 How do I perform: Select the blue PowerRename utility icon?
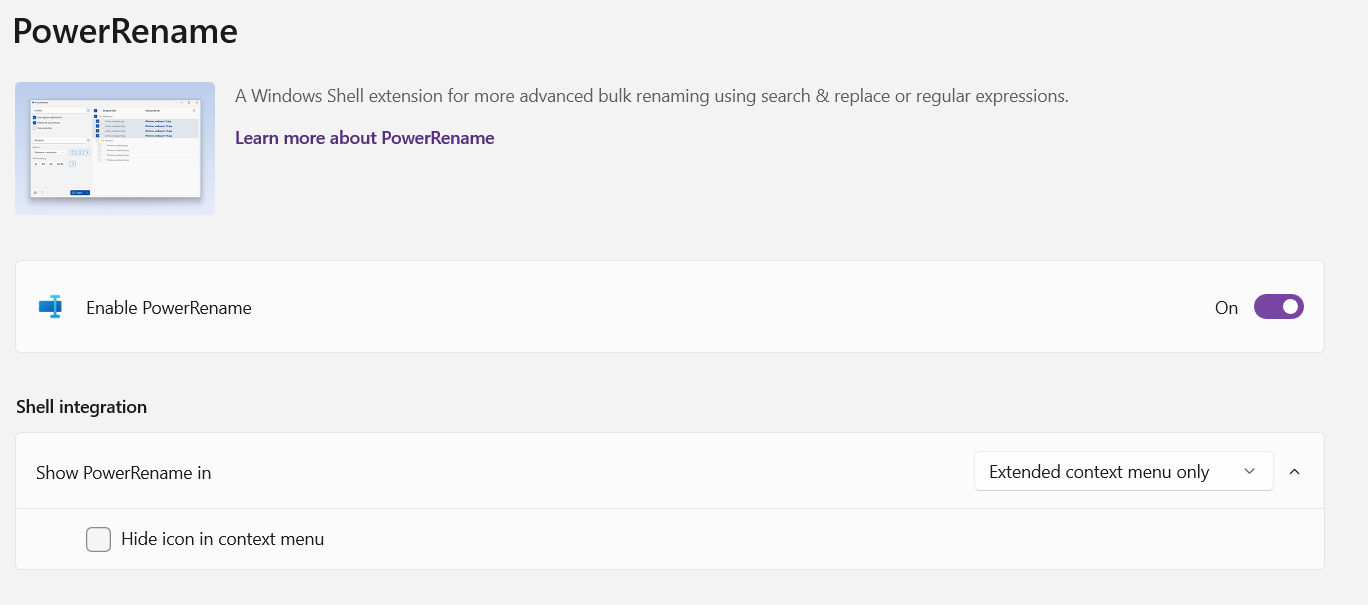pyautogui.click(x=49, y=307)
